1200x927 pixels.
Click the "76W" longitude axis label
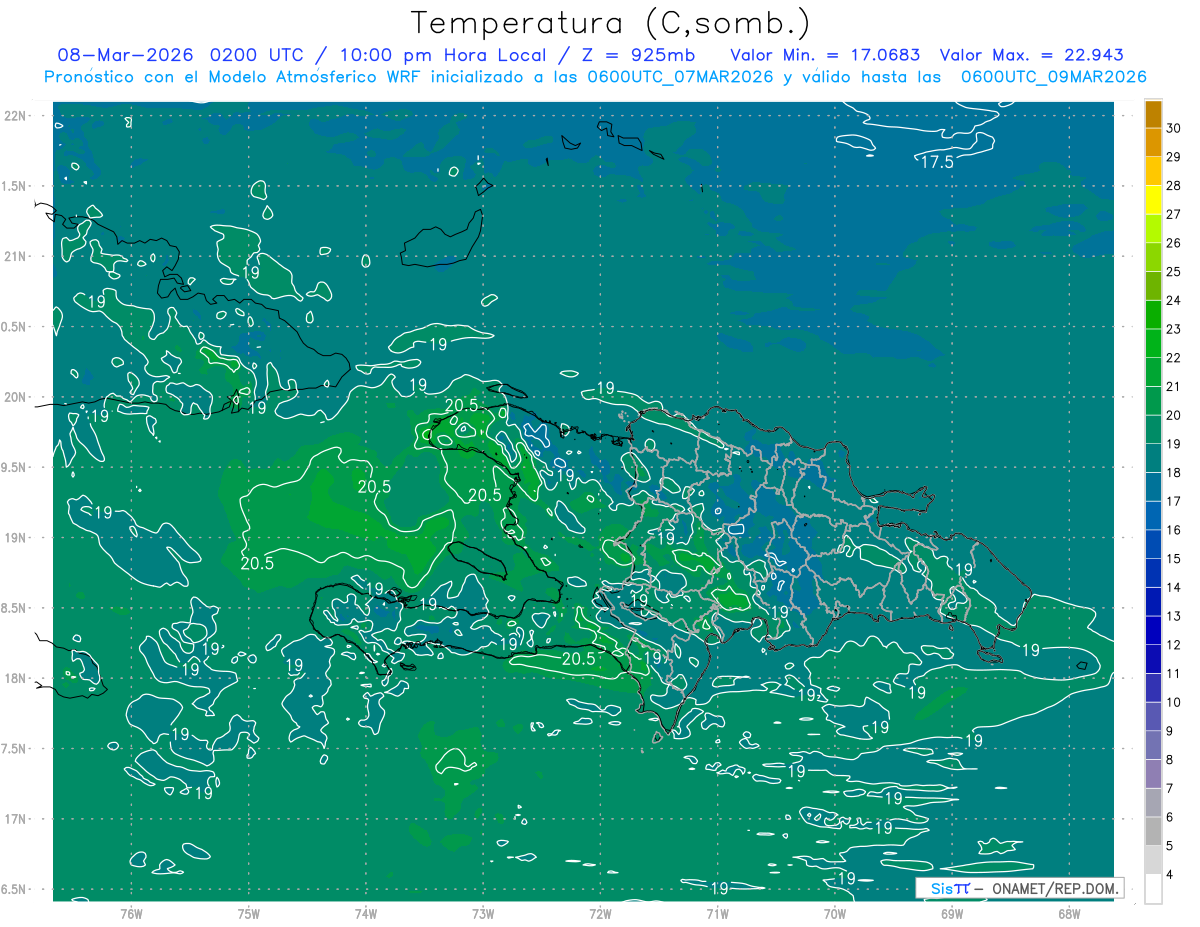[131, 914]
